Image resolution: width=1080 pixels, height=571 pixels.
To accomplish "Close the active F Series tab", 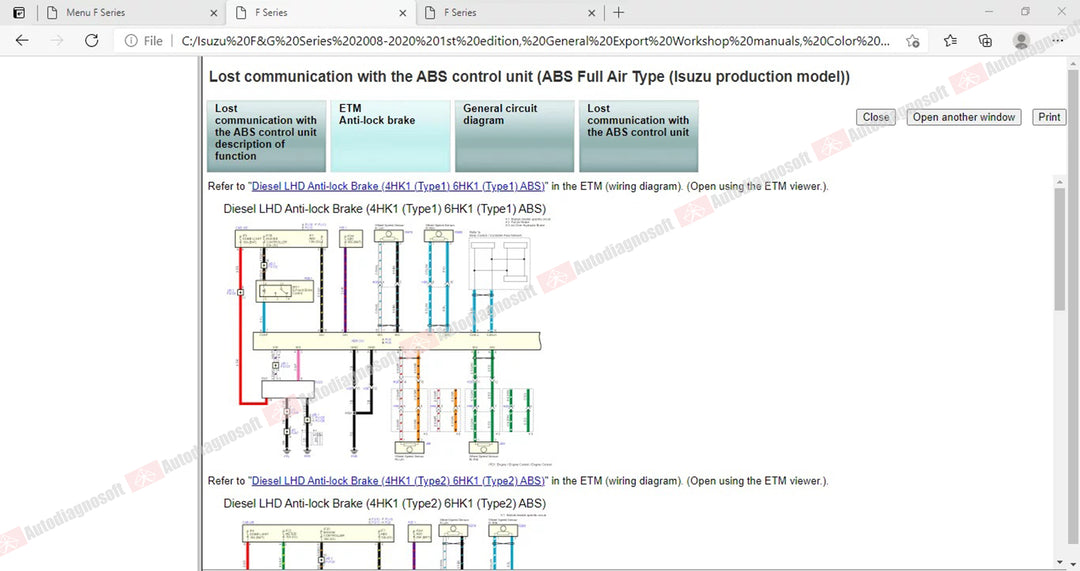I will pos(403,13).
